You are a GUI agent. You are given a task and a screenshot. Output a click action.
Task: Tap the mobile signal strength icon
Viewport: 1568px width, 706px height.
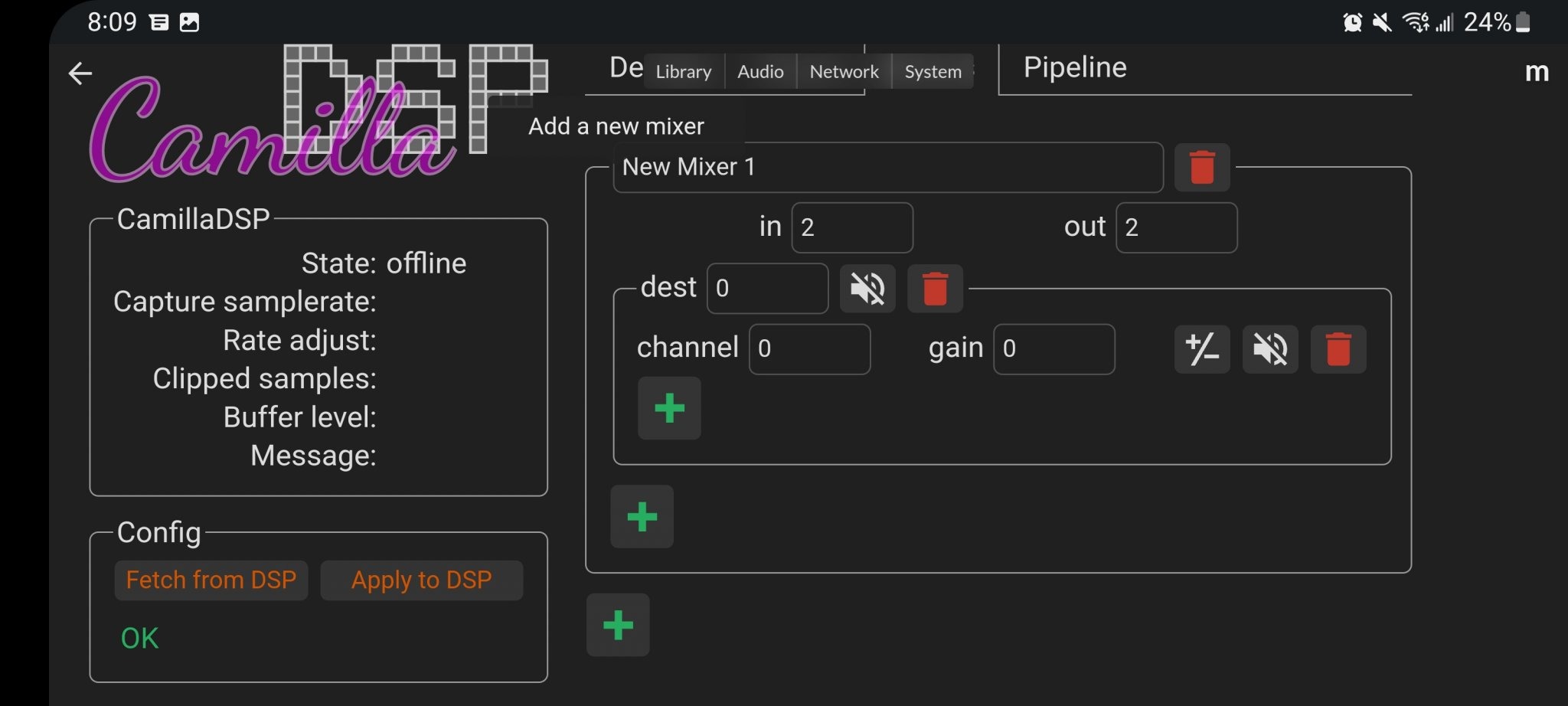point(1445,22)
